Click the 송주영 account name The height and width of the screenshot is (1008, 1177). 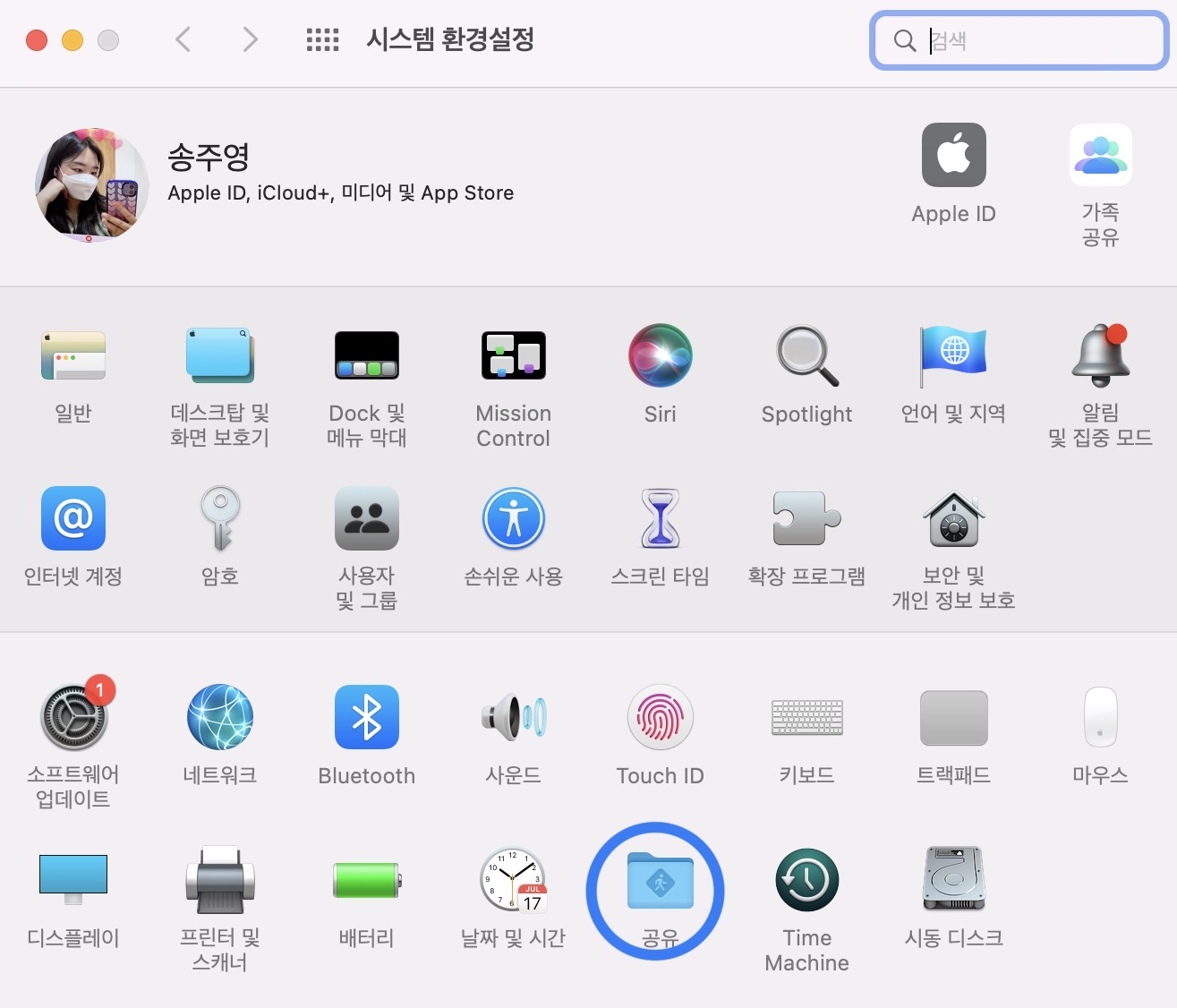point(209,158)
